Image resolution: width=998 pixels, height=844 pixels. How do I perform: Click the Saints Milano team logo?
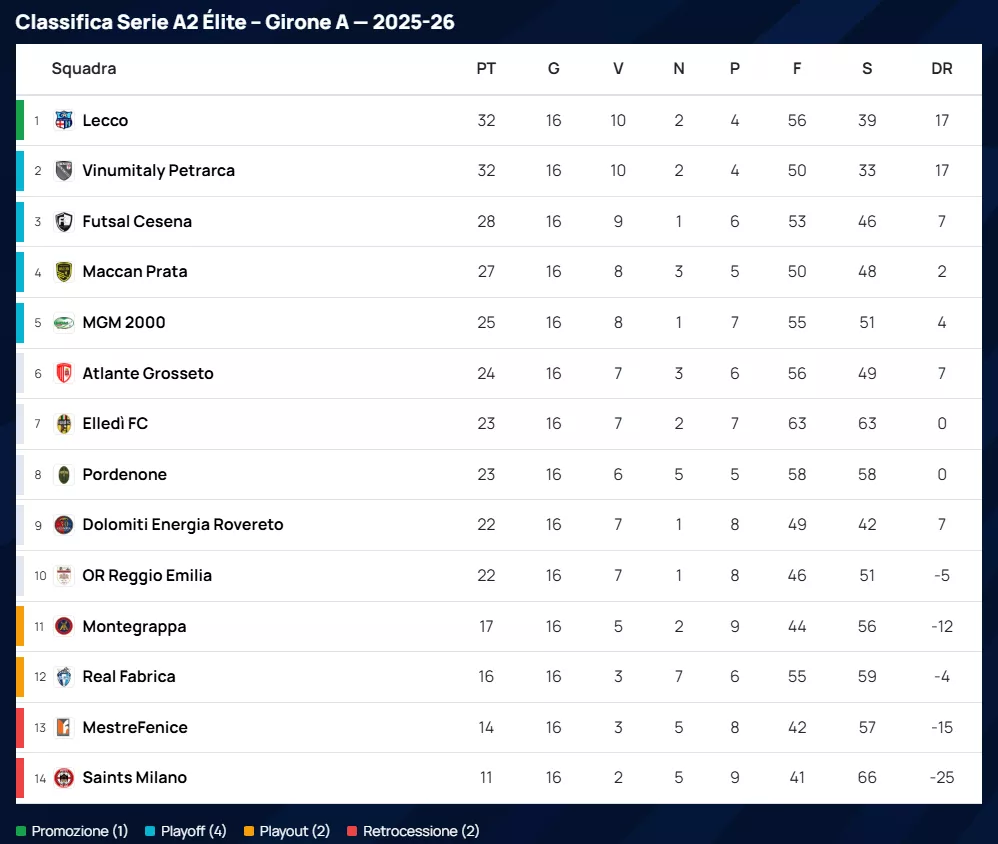point(64,778)
